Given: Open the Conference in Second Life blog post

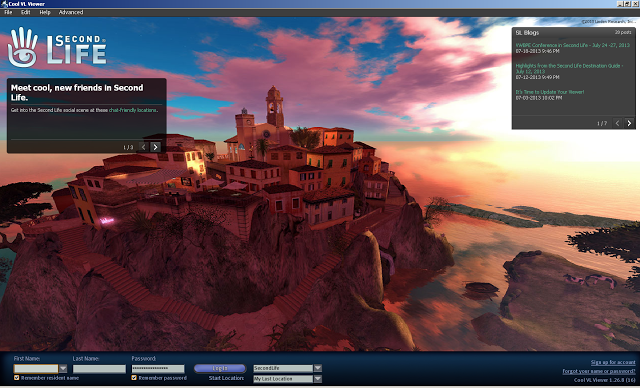Looking at the screenshot, I should pos(573,45).
